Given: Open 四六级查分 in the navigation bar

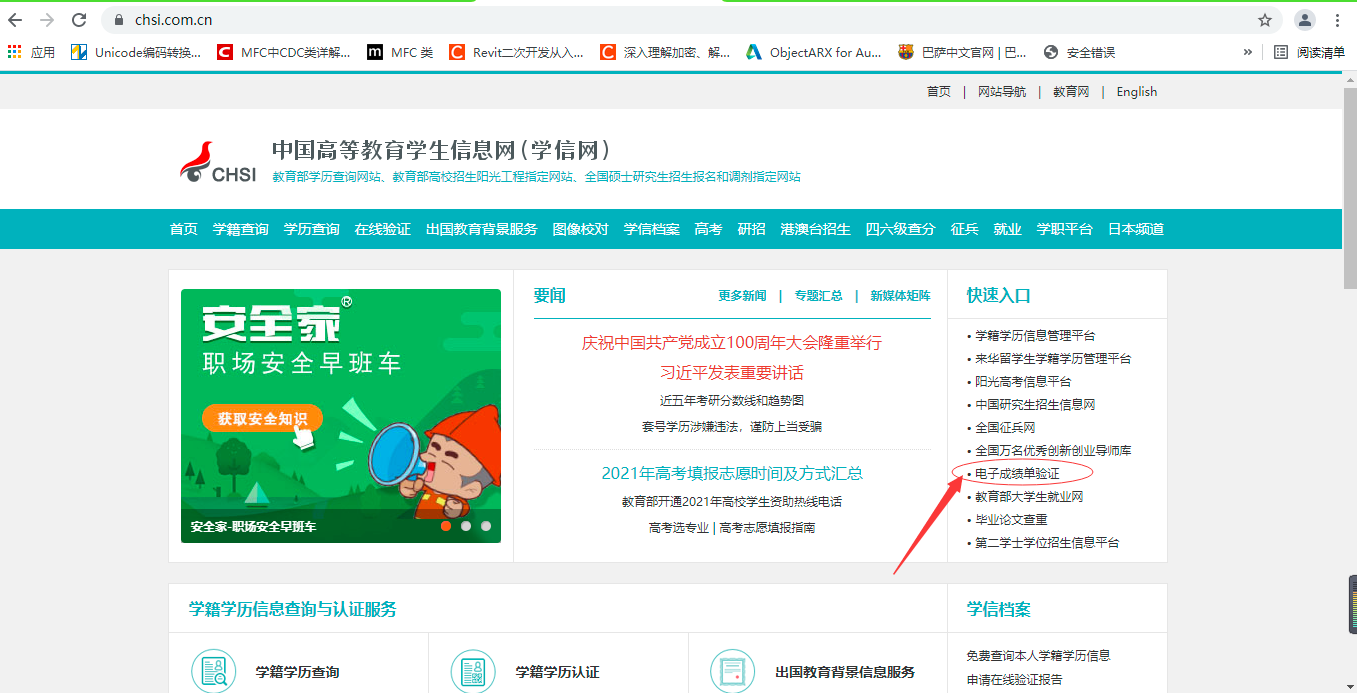Looking at the screenshot, I should tap(900, 229).
